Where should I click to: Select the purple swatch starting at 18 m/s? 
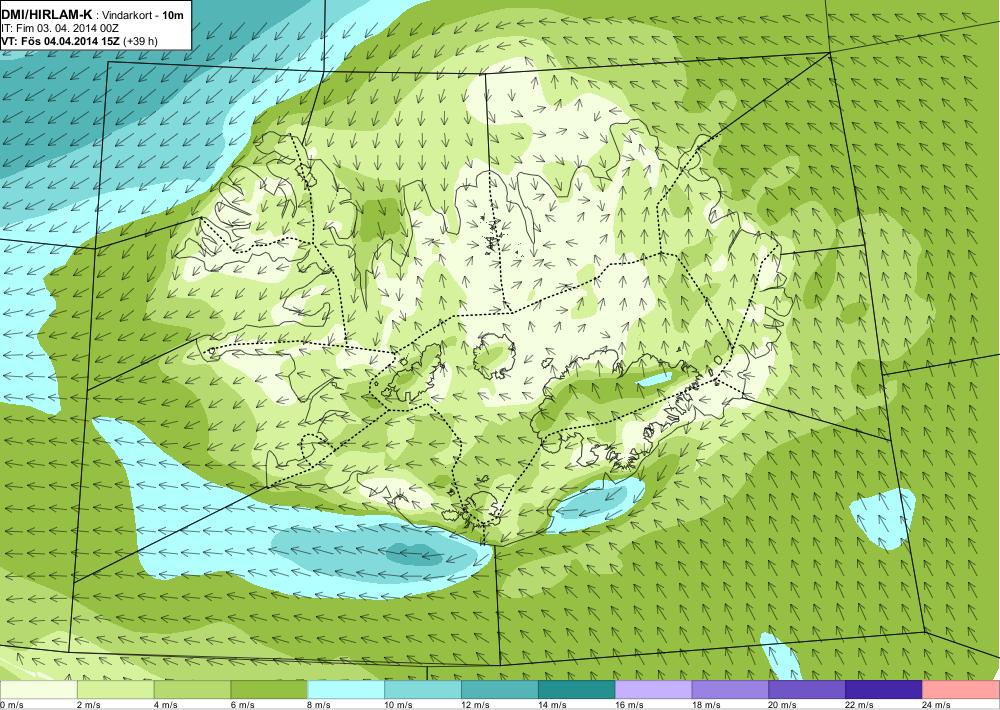(x=730, y=690)
